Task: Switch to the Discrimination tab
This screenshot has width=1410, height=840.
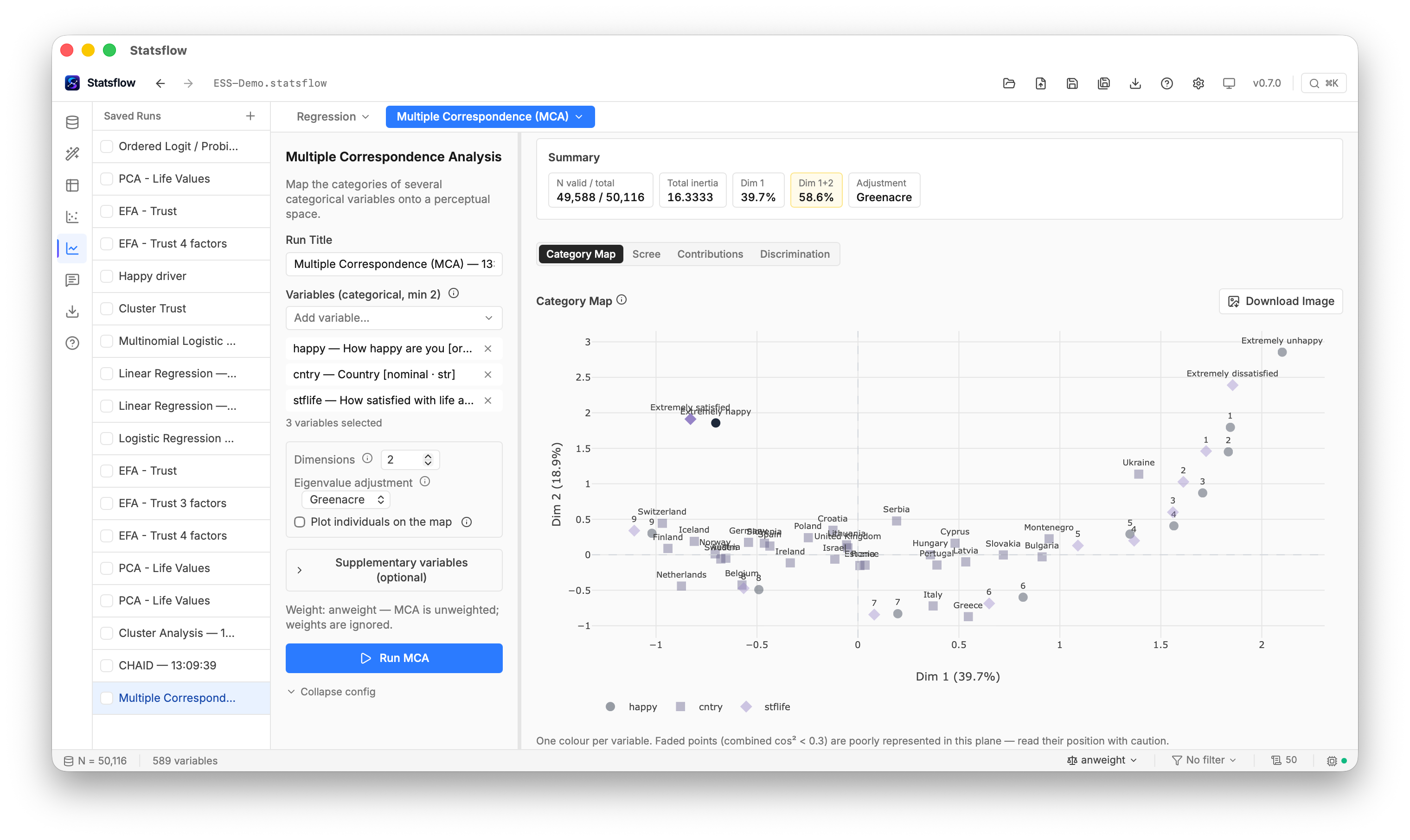Action: [795, 254]
